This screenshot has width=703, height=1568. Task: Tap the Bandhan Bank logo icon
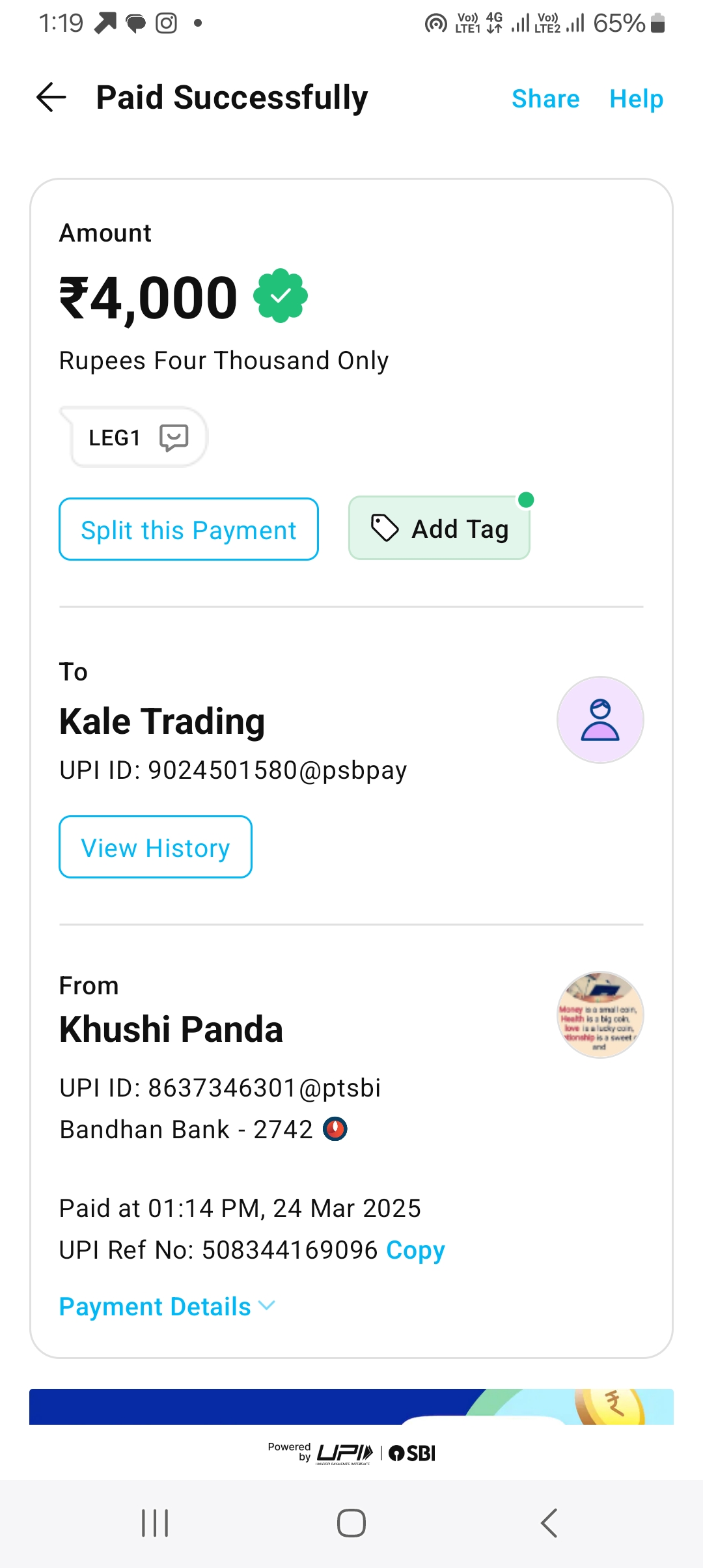coord(335,1128)
